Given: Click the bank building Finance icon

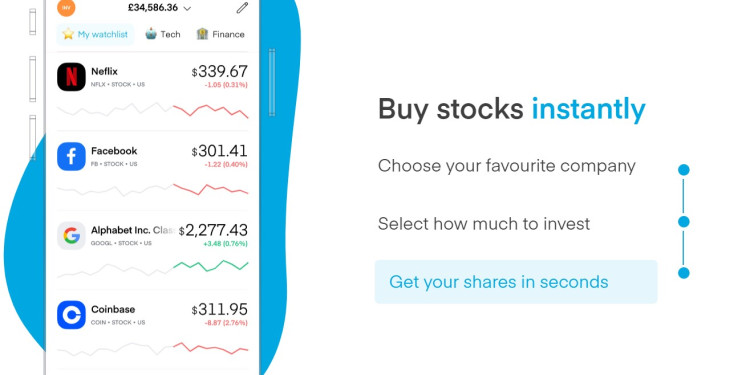Looking at the screenshot, I should [202, 33].
